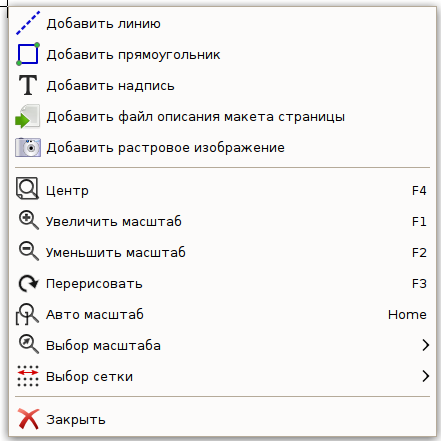Click the zoom out minus magnifier icon

pyautogui.click(x=28, y=251)
